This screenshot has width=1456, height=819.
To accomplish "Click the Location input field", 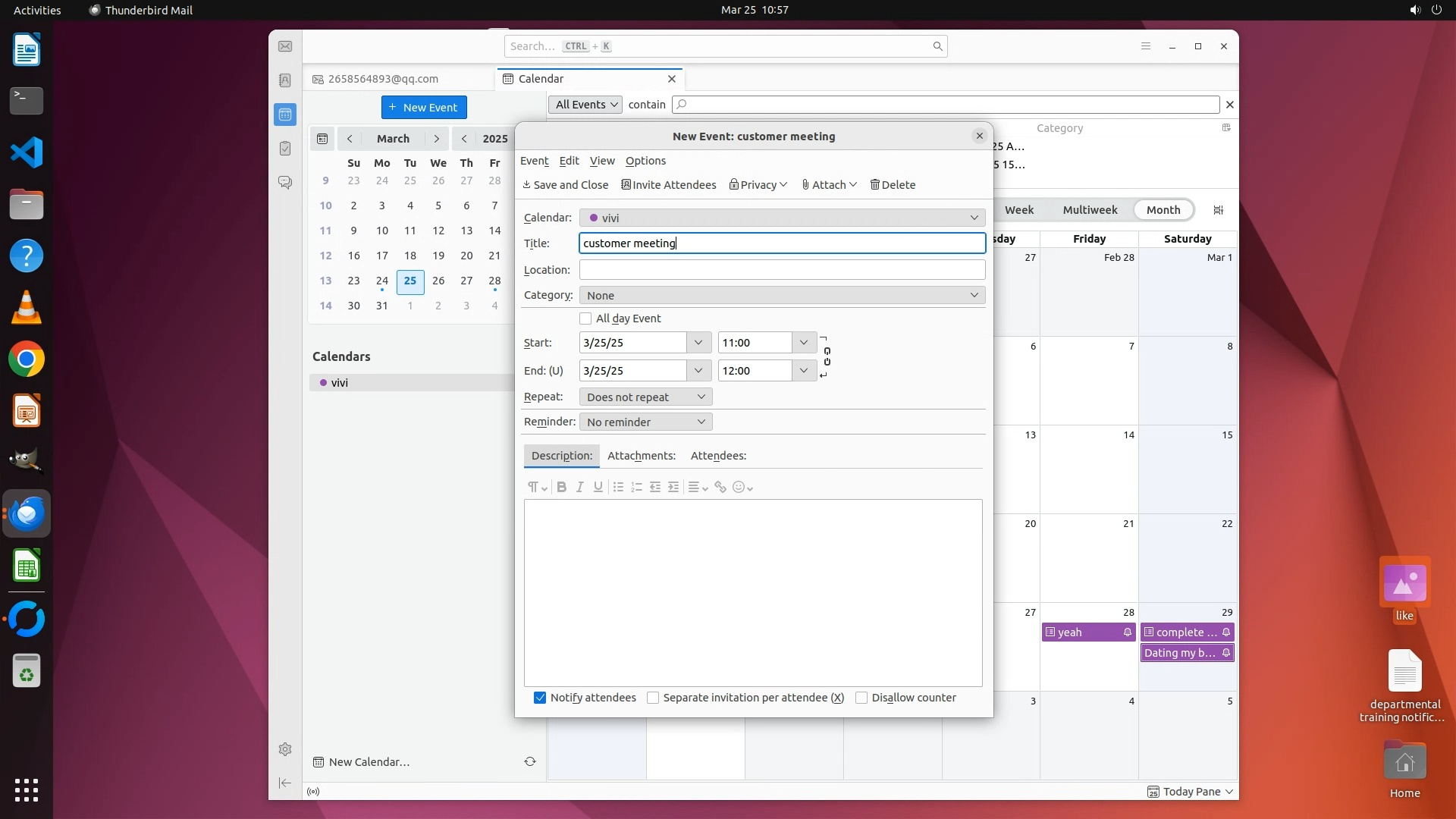I will pyautogui.click(x=782, y=270).
